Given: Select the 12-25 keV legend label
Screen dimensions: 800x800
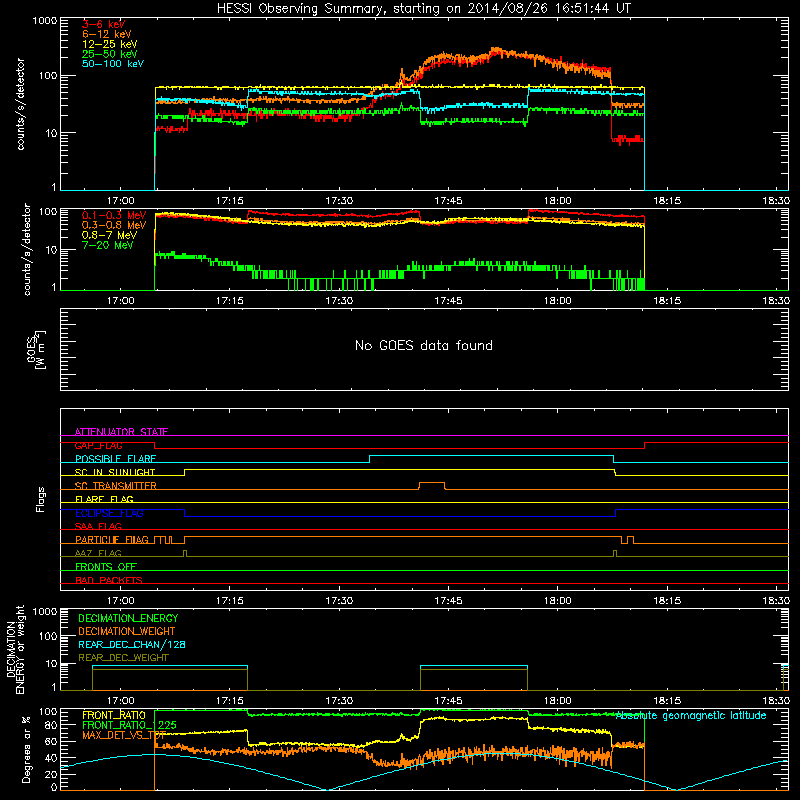Looking at the screenshot, I should coord(110,44).
